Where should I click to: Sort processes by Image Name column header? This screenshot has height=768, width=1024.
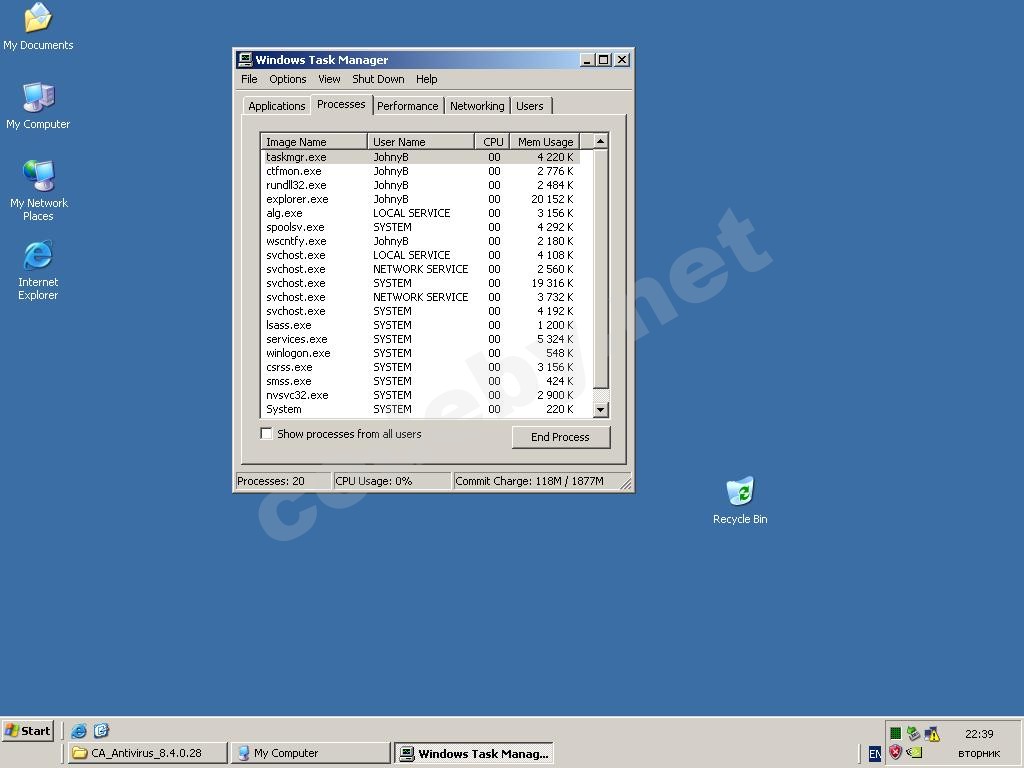click(313, 142)
